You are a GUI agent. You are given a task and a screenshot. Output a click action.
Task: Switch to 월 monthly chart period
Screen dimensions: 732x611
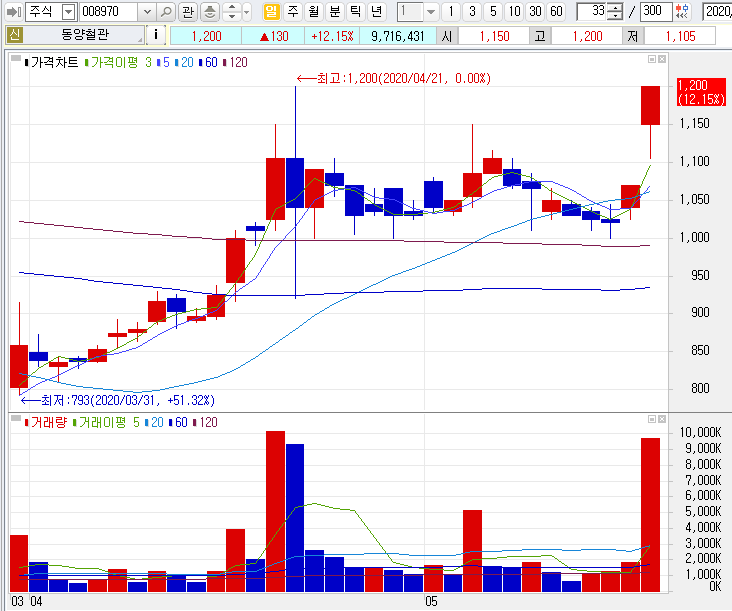(x=314, y=11)
